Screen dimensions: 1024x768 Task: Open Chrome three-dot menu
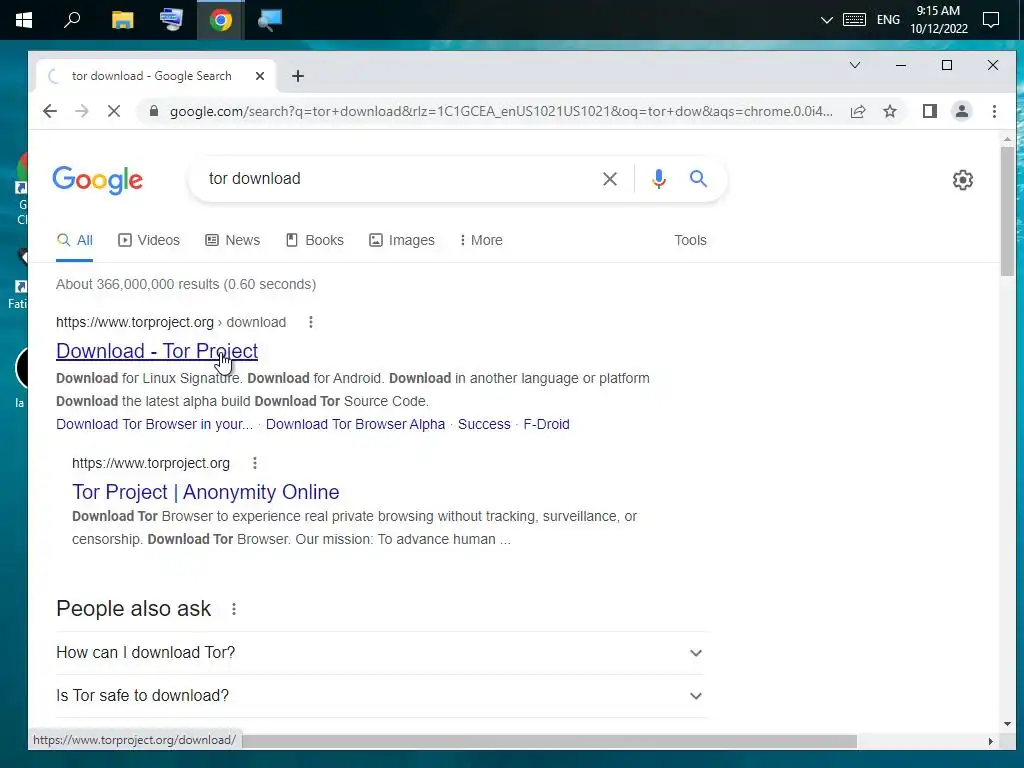pyautogui.click(x=994, y=112)
